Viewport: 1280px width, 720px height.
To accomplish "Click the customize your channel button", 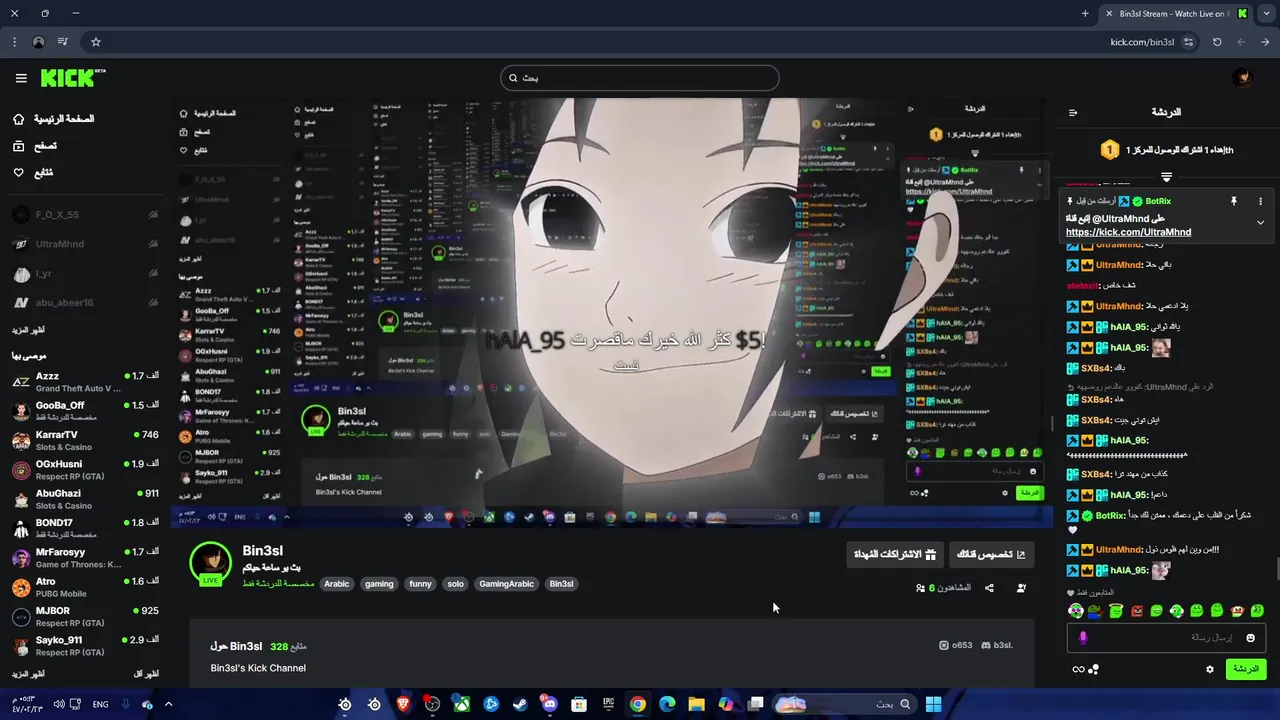I will [x=991, y=554].
